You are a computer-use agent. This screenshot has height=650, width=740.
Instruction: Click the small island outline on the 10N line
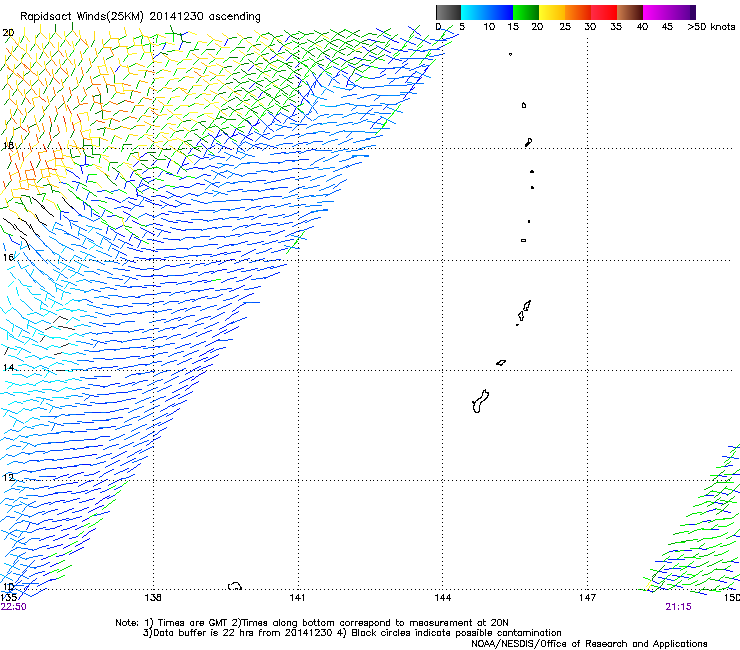tap(235, 586)
